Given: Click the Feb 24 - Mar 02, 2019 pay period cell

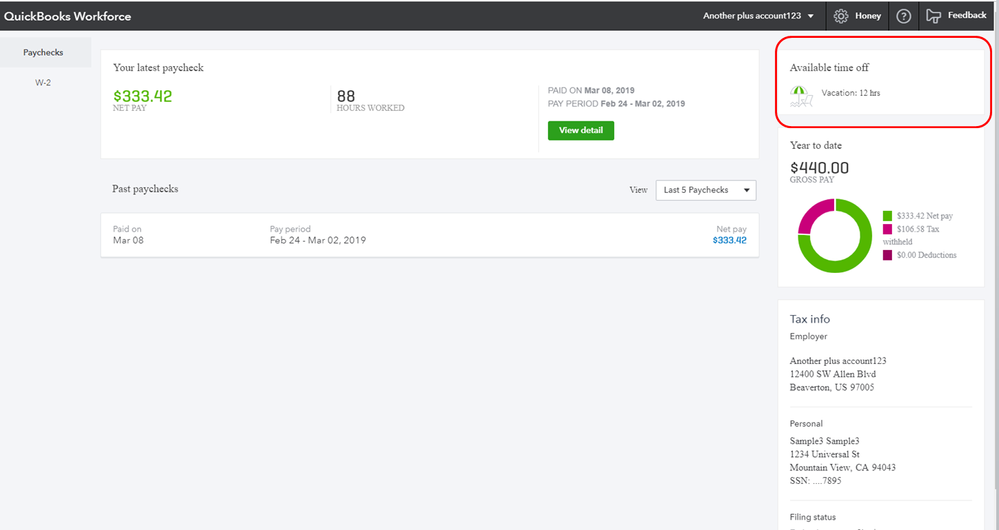Looking at the screenshot, I should point(318,240).
